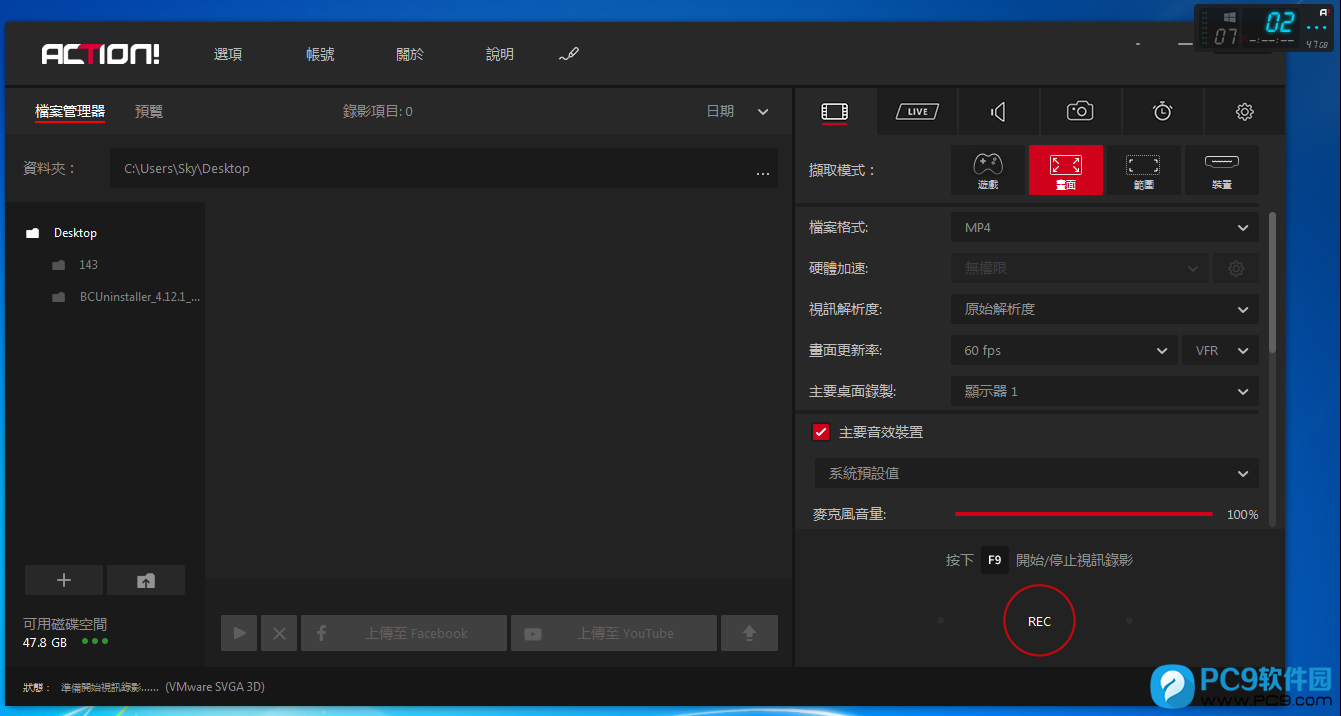Open the screenshot camera tab
Viewport: 1341px width, 716px height.
[1080, 112]
